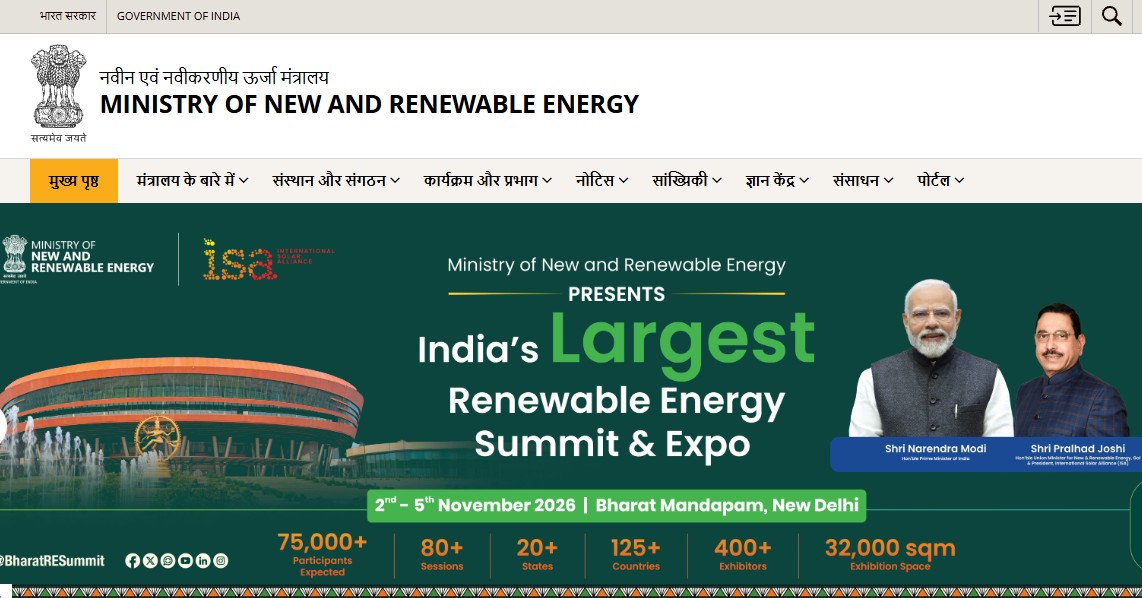Click the India's Largest banner headline
Viewport: 1142px width, 598px height.
pyautogui.click(x=616, y=344)
